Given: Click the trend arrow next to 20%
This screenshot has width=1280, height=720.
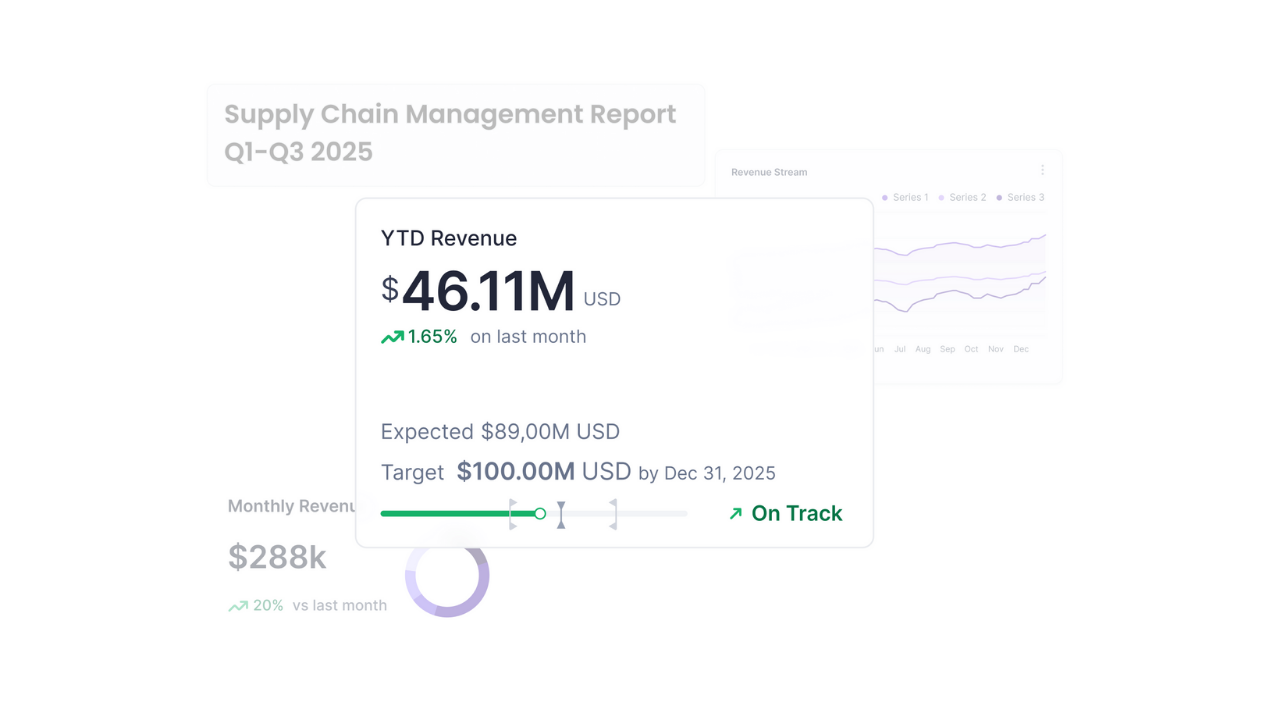Looking at the screenshot, I should (238, 606).
